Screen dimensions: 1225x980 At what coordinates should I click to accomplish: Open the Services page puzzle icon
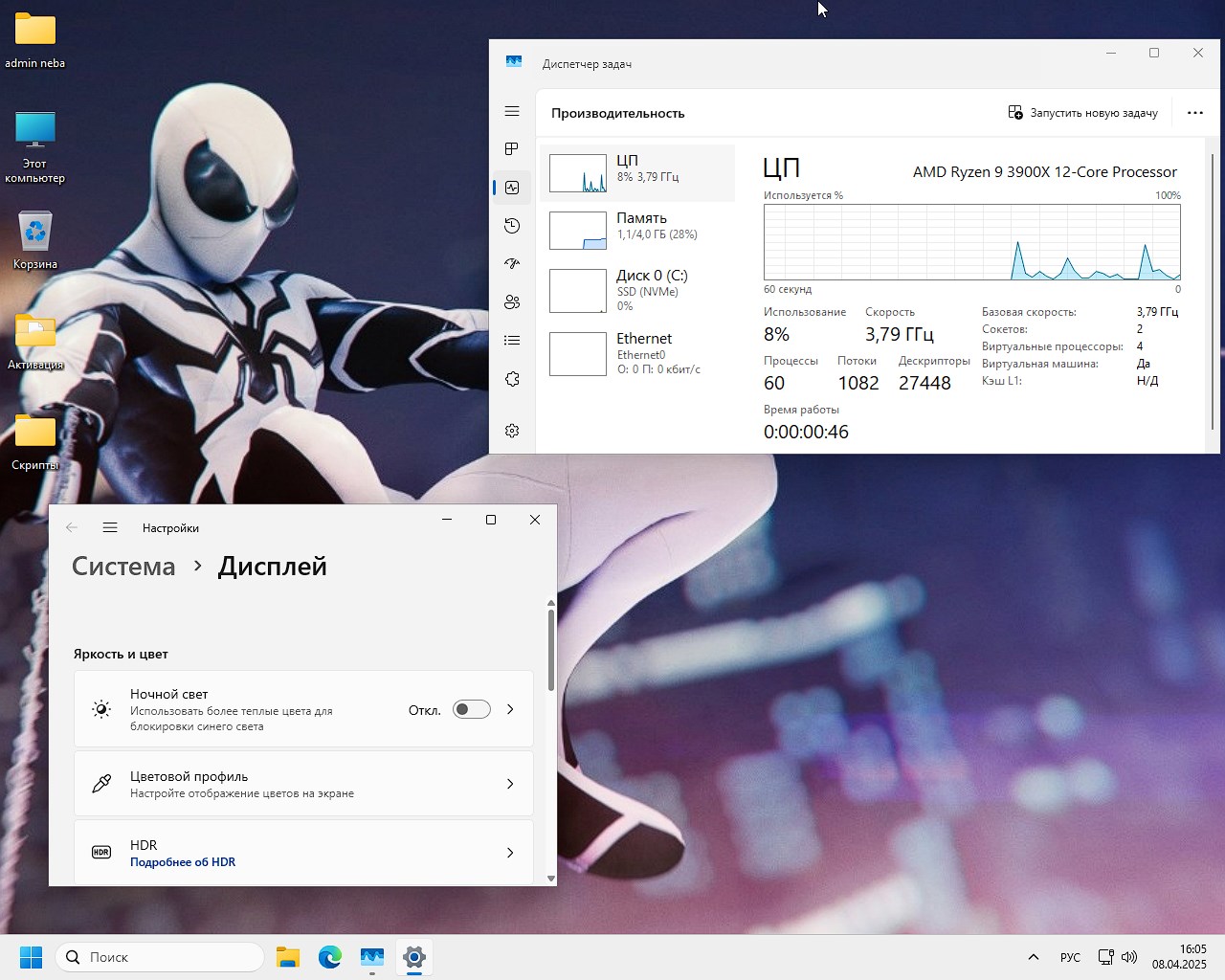(x=512, y=379)
